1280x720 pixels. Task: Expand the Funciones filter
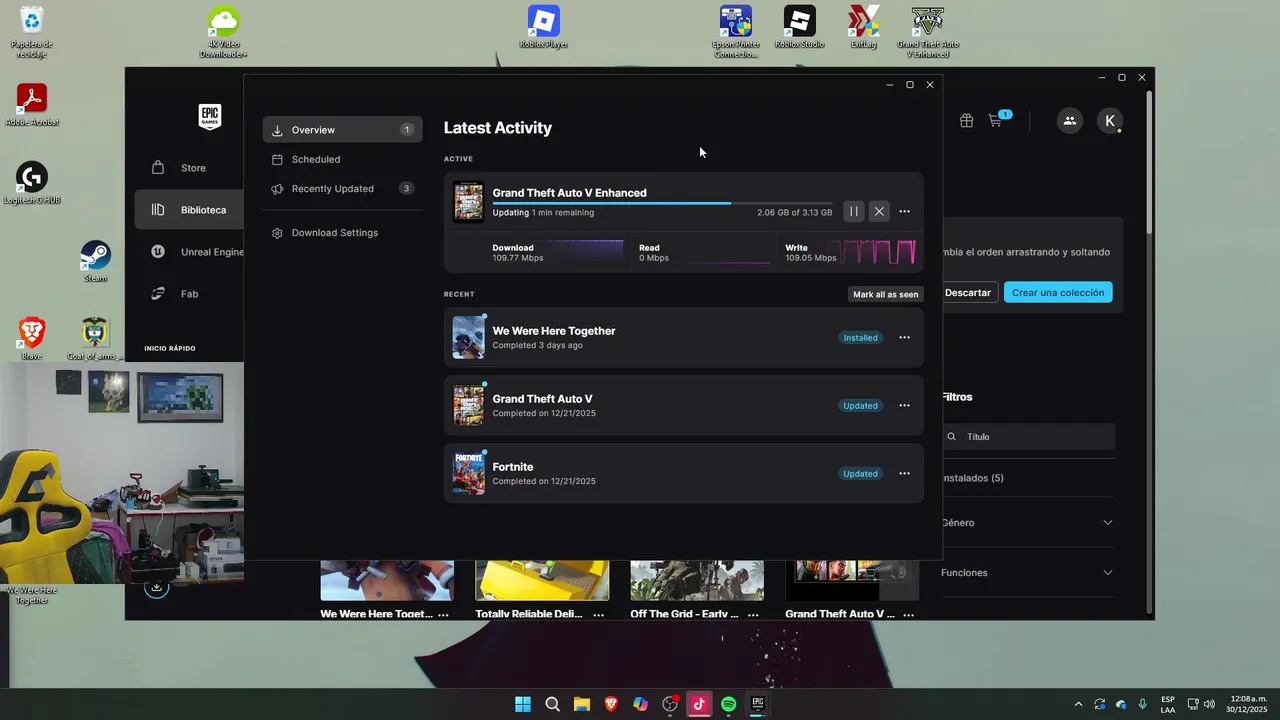pos(1027,573)
